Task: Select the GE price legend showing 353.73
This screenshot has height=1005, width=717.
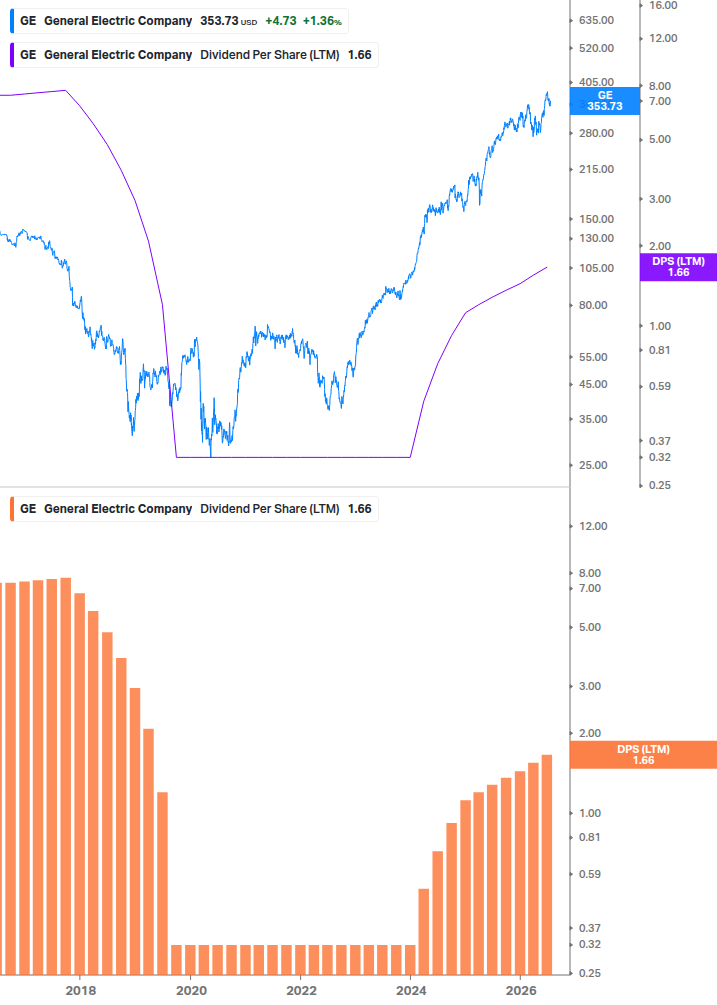Action: [179, 21]
